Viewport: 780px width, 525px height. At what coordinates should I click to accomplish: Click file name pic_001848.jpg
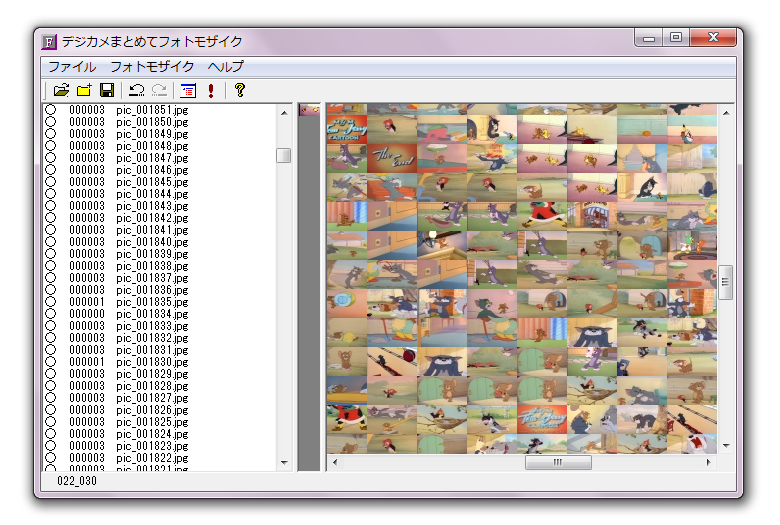pyautogui.click(x=152, y=146)
